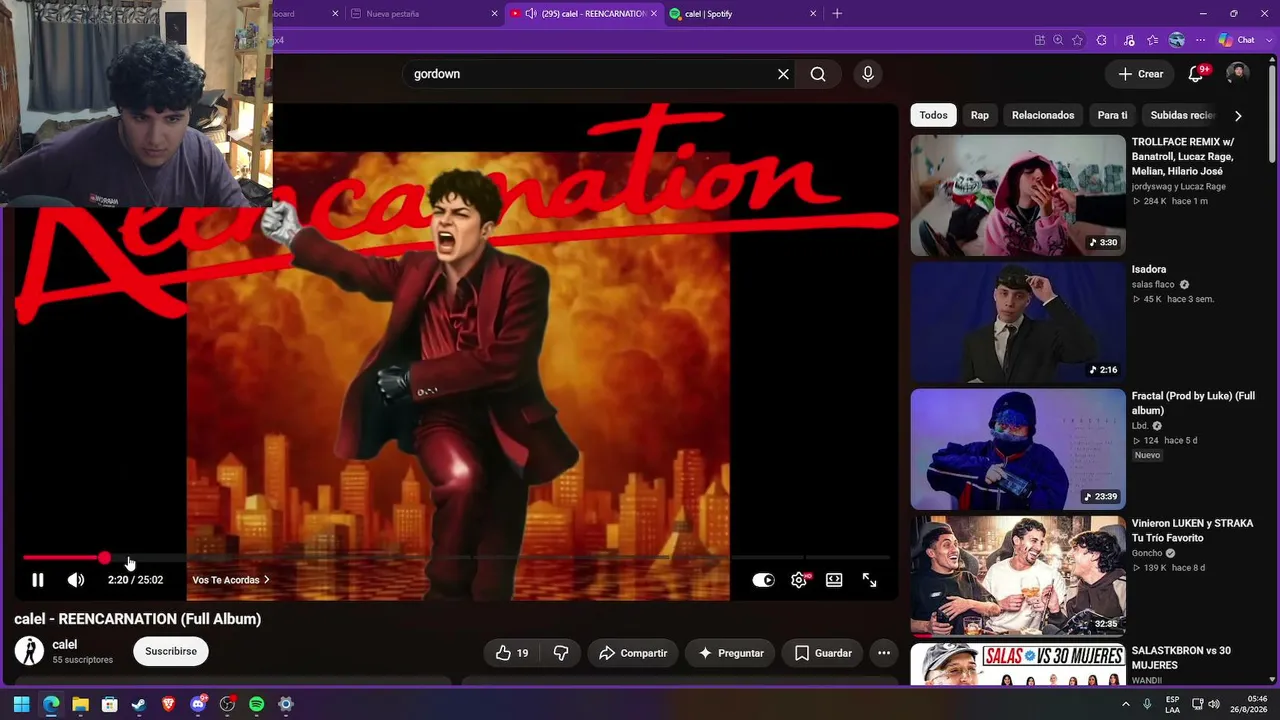Image resolution: width=1280 pixels, height=720 pixels.
Task: Open the calel channel avatar
Action: point(29,651)
